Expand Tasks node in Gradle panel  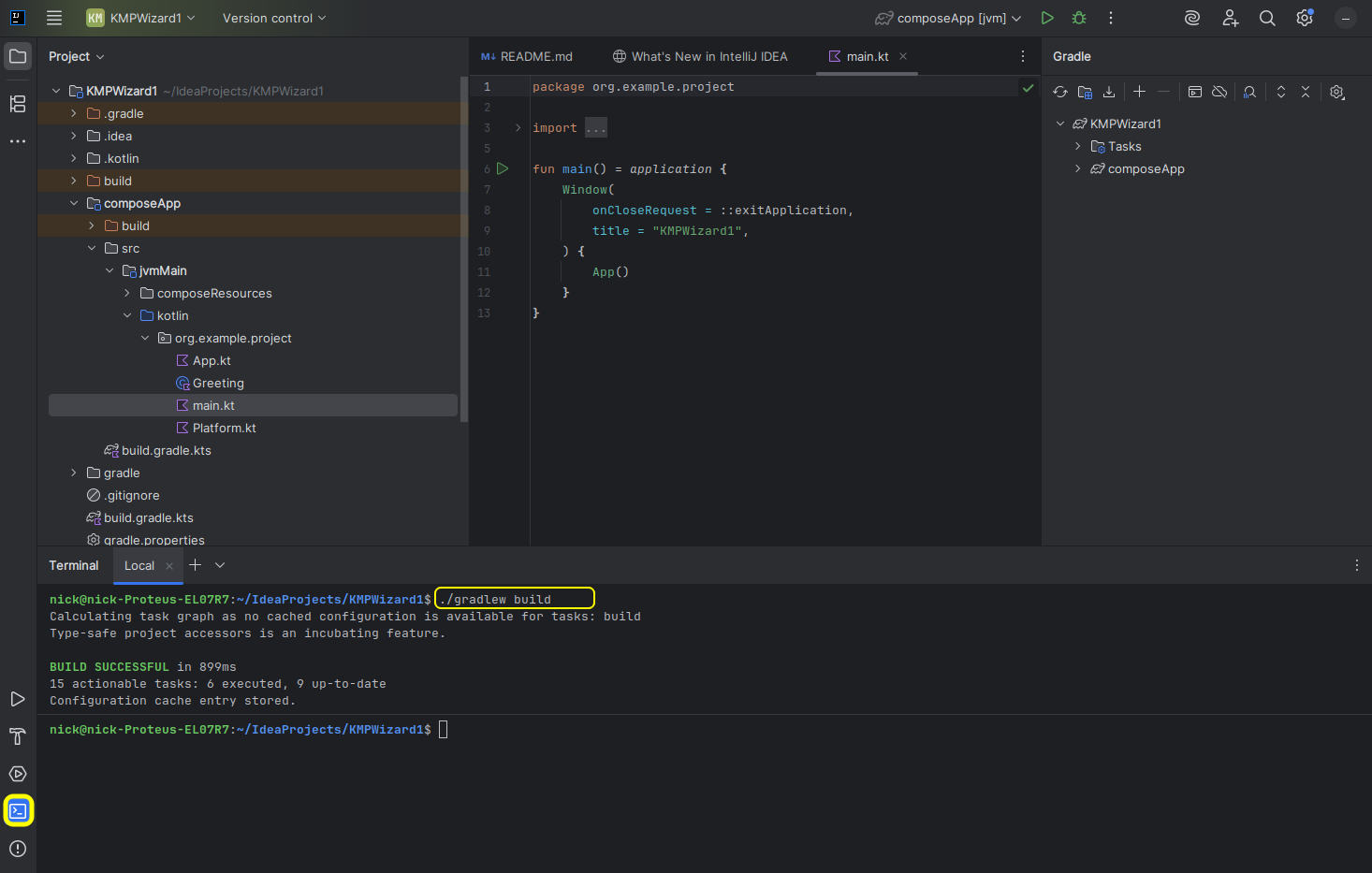(x=1078, y=146)
